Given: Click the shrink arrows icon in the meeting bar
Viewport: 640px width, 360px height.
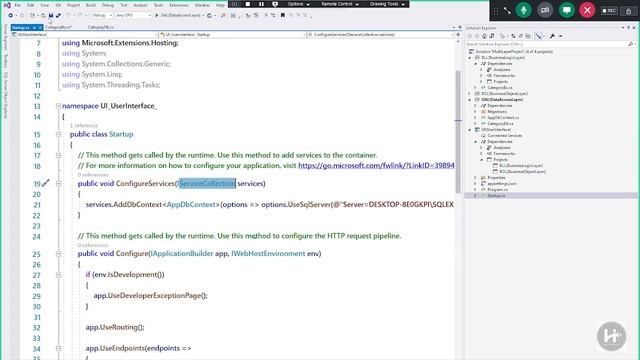Looking at the screenshot, I should [507, 11].
